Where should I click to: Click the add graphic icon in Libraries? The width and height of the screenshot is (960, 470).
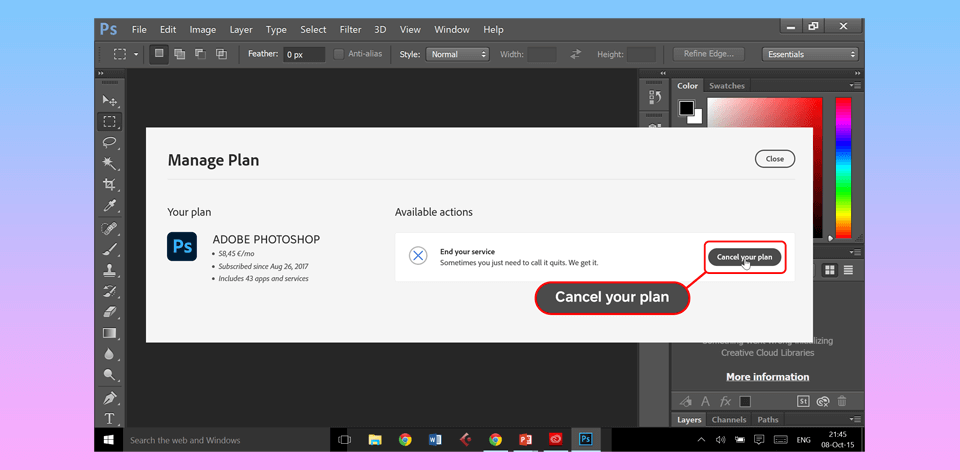686,401
